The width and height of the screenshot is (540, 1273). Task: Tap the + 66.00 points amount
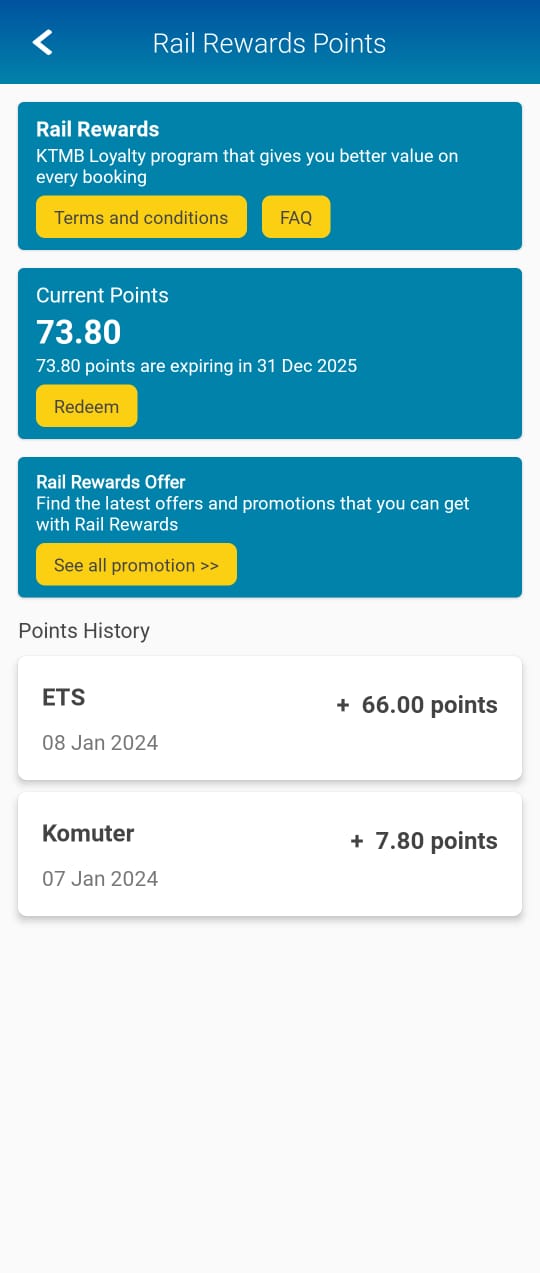(x=417, y=705)
